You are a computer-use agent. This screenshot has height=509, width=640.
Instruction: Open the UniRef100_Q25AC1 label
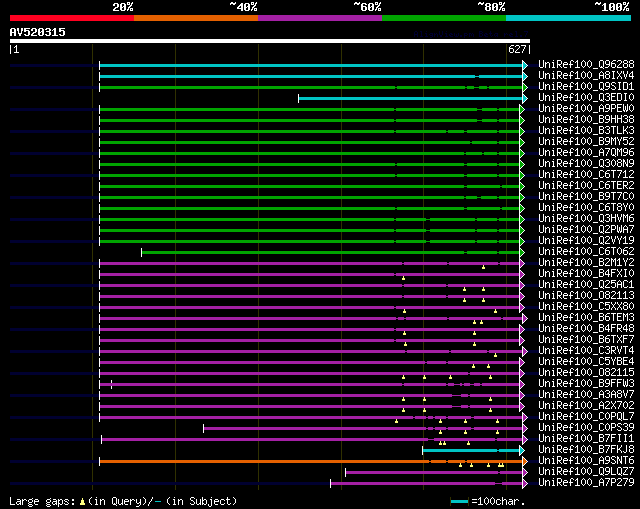click(x=586, y=285)
